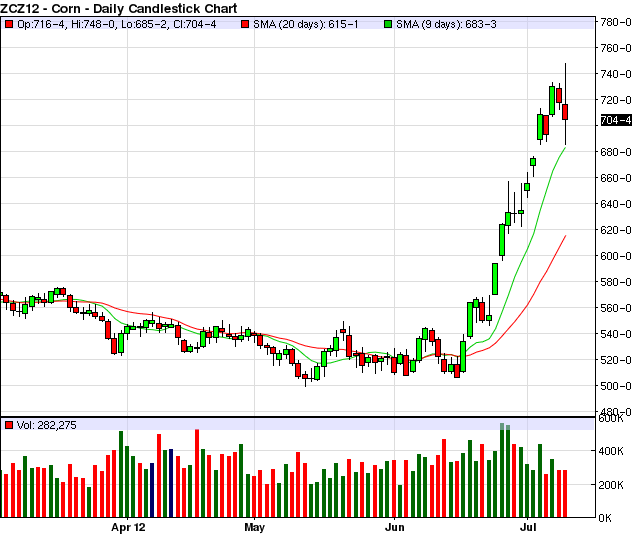Click the 620-0 price axis label
This screenshot has height=536, width=640.
click(x=616, y=230)
